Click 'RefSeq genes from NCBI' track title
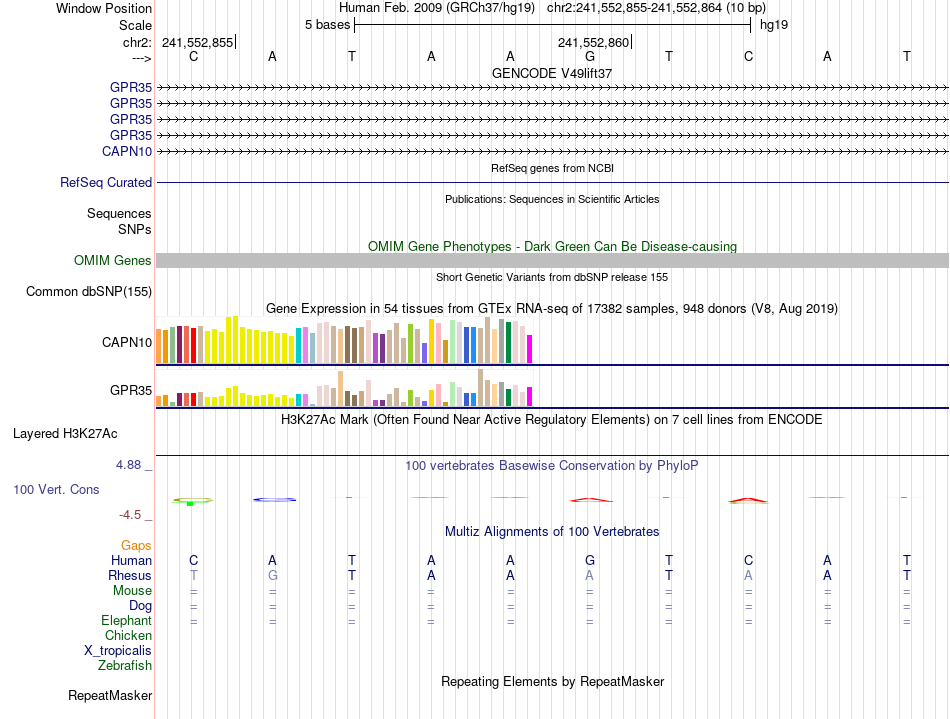Viewport: 950px width, 719px height. pos(552,168)
